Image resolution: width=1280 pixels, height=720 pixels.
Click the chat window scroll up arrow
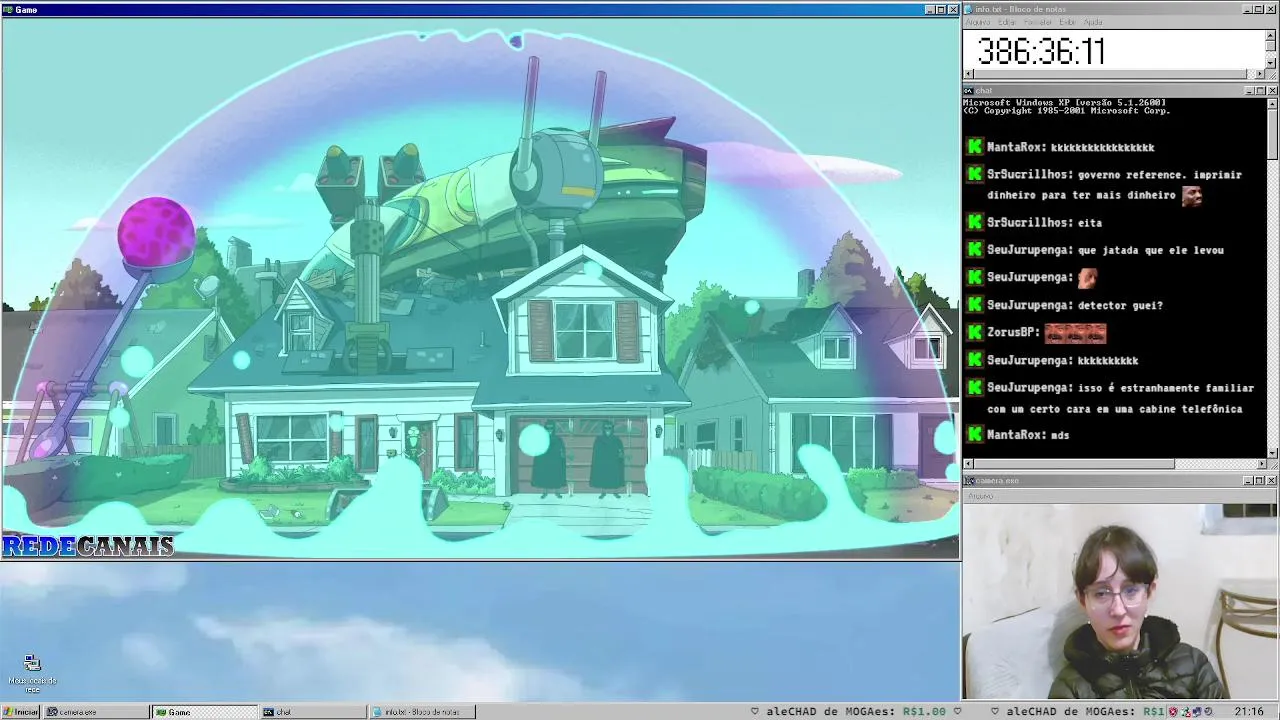[x=1272, y=102]
